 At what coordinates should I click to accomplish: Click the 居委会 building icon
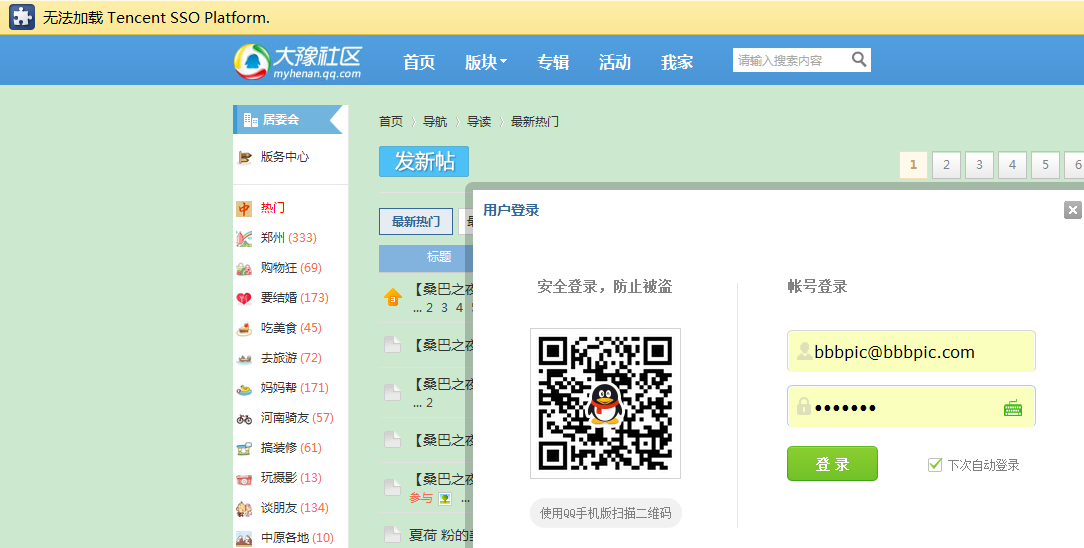tap(250, 120)
